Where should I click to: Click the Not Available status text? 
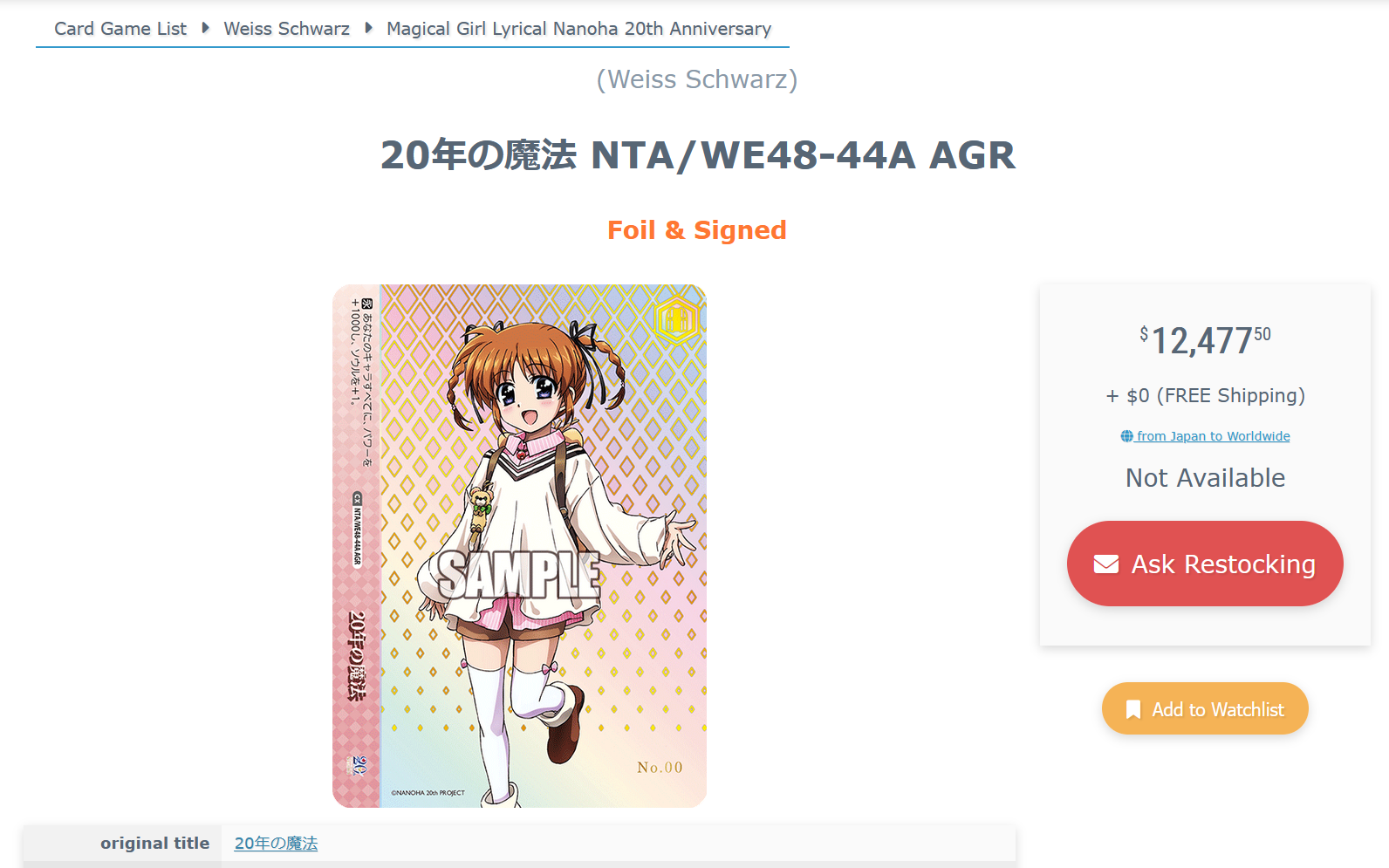tap(1205, 478)
